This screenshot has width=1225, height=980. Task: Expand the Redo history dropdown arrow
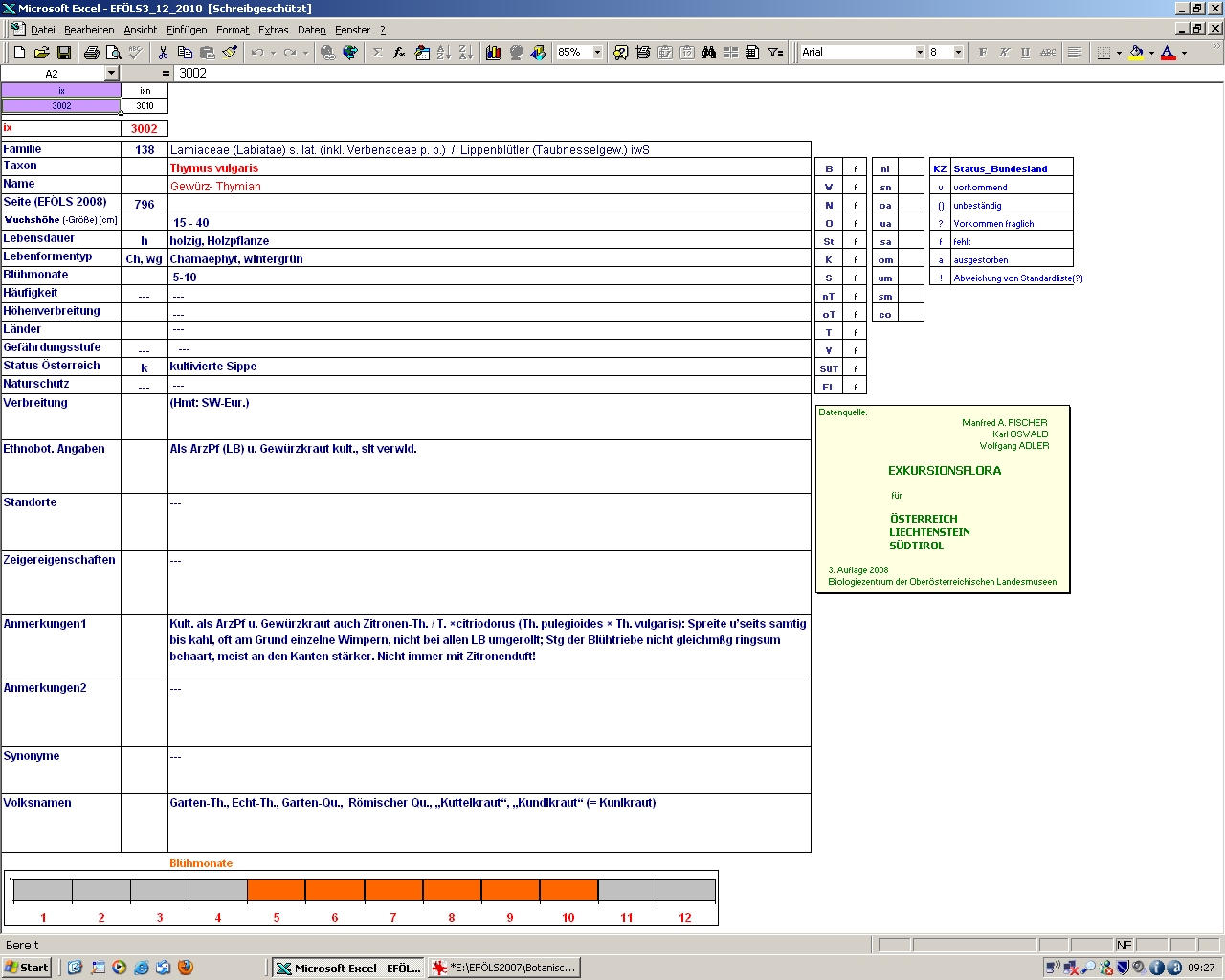pos(305,53)
